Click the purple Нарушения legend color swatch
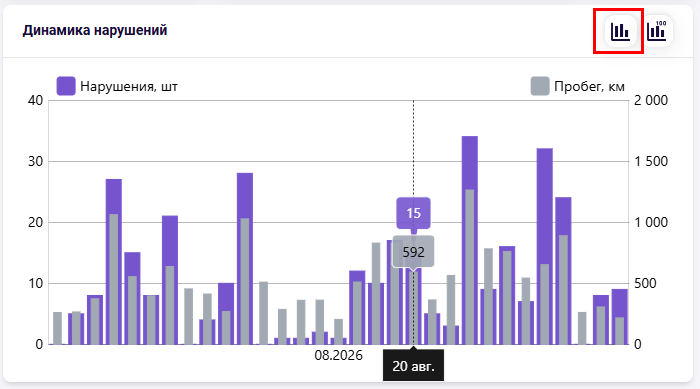The width and height of the screenshot is (700, 389). (66, 86)
